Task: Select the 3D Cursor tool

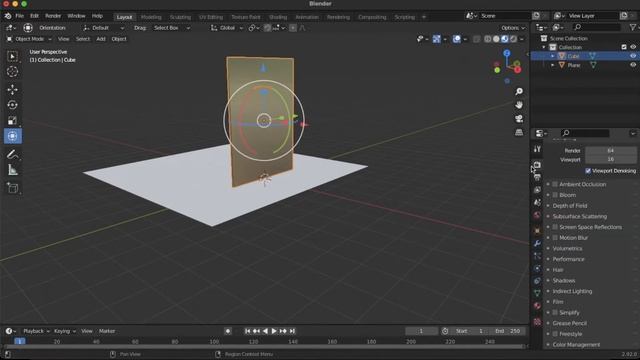Action: pos(12,71)
